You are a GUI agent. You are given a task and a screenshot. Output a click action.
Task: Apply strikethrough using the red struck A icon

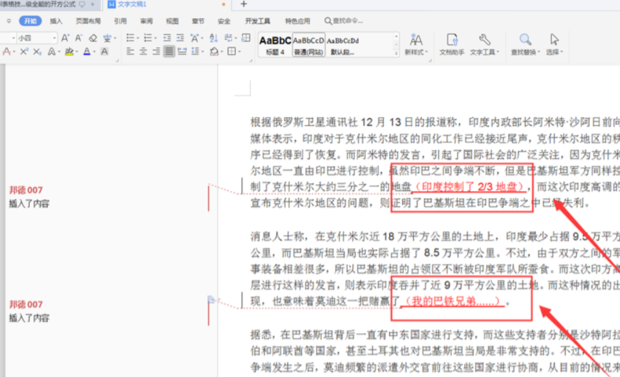click(x=7, y=51)
